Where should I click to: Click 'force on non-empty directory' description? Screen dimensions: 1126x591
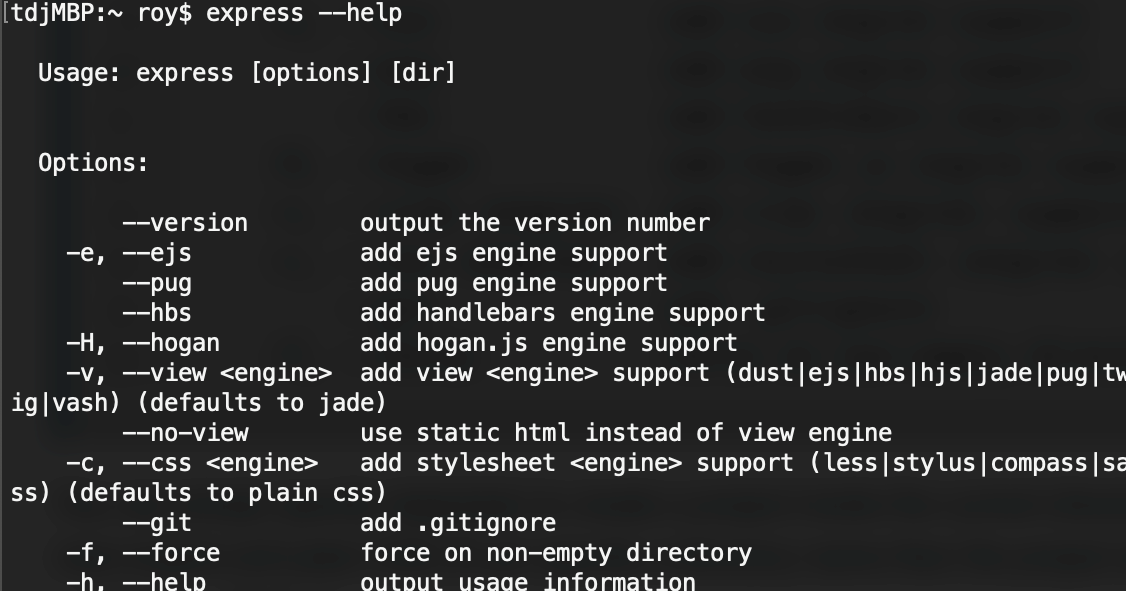point(555,553)
